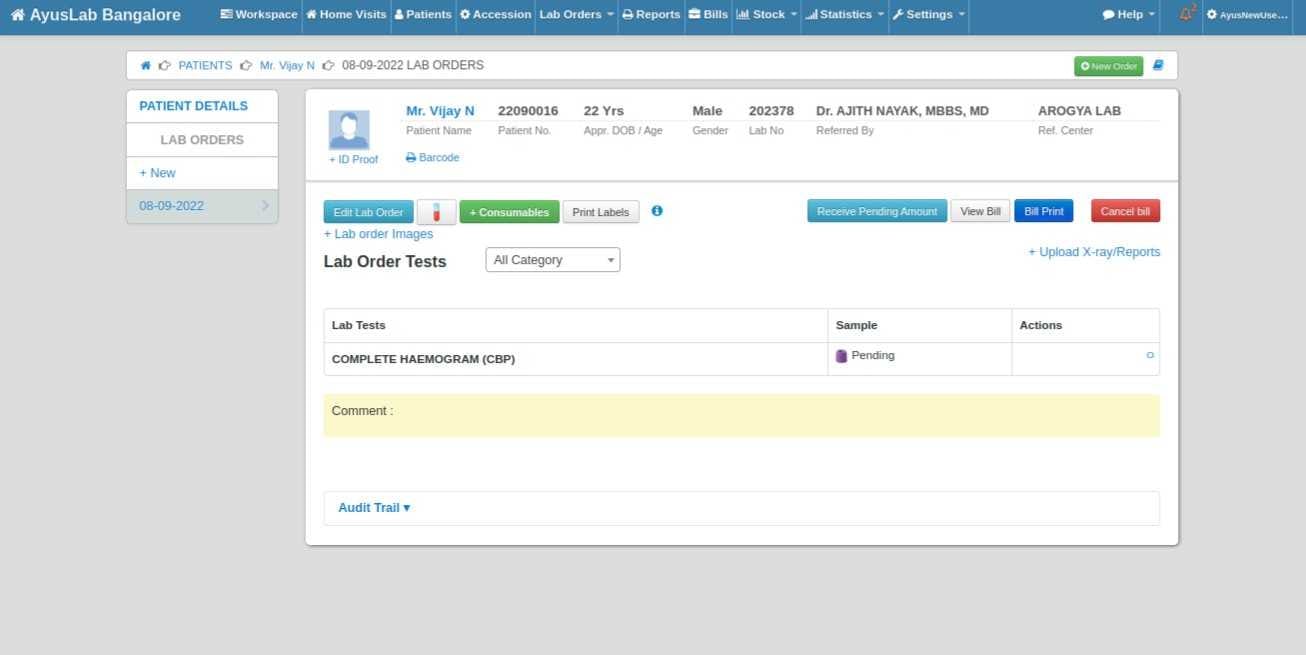
Task: Open the Upload X-ray/Reports link
Action: (x=1094, y=251)
